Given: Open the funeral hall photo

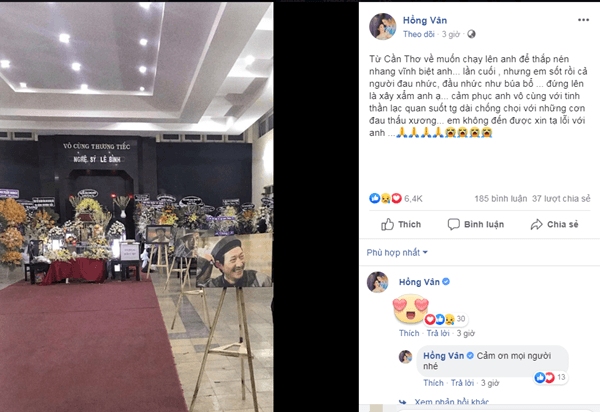Looking at the screenshot, I should (137, 207).
